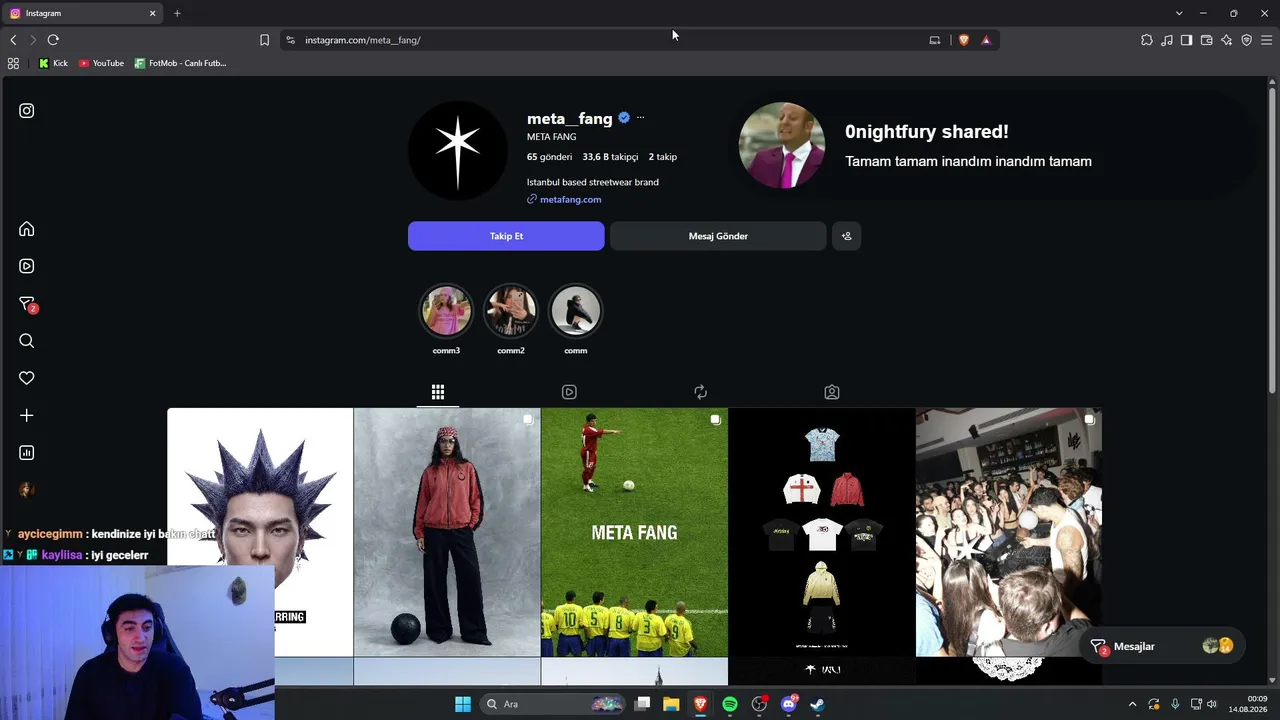Open the Brave Wallet icon
The height and width of the screenshot is (720, 1280).
pyautogui.click(x=1207, y=40)
